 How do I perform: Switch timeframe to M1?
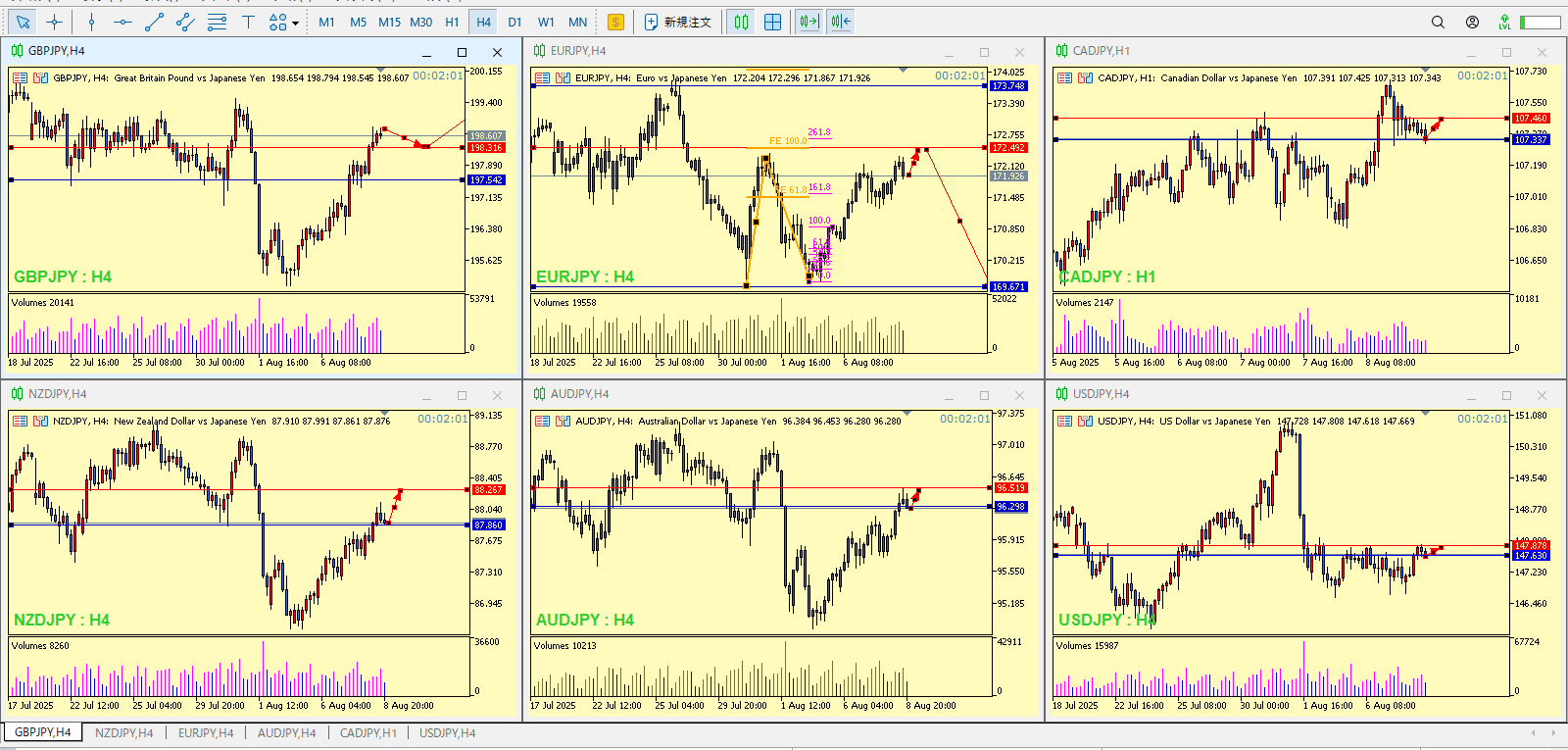tap(327, 22)
